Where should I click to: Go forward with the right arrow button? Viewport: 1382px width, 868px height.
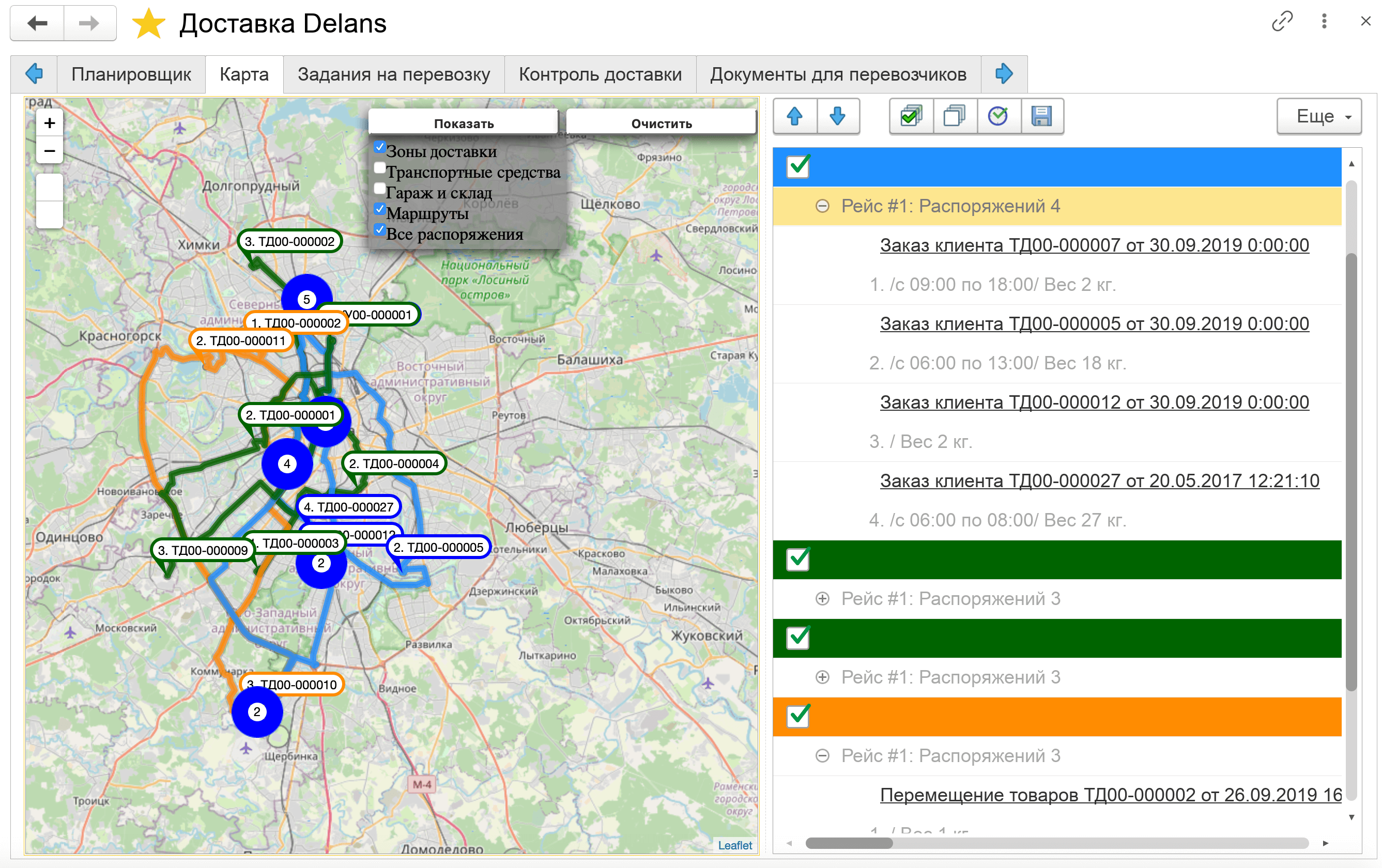tap(89, 23)
